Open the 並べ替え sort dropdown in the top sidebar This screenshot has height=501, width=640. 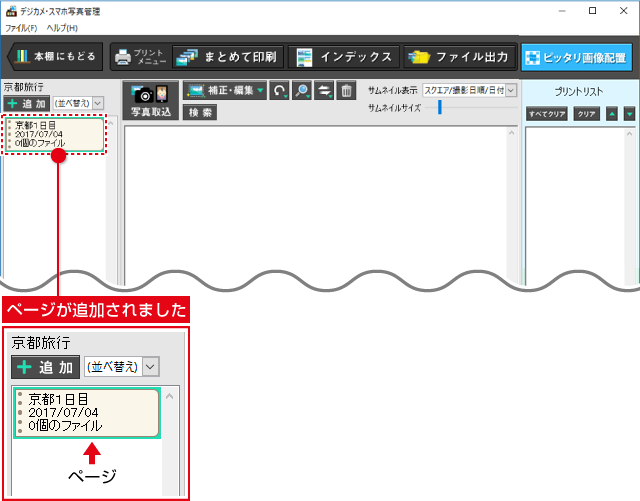pyautogui.click(x=78, y=103)
